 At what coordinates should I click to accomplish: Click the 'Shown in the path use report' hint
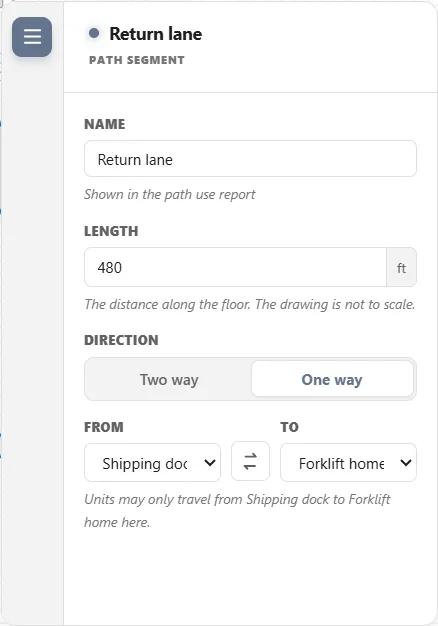(170, 194)
